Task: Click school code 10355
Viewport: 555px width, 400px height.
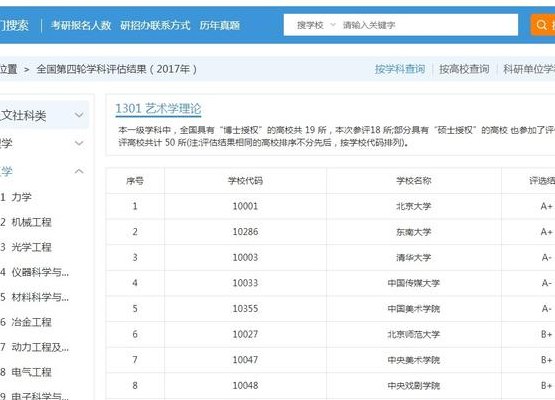Action: pyautogui.click(x=245, y=309)
